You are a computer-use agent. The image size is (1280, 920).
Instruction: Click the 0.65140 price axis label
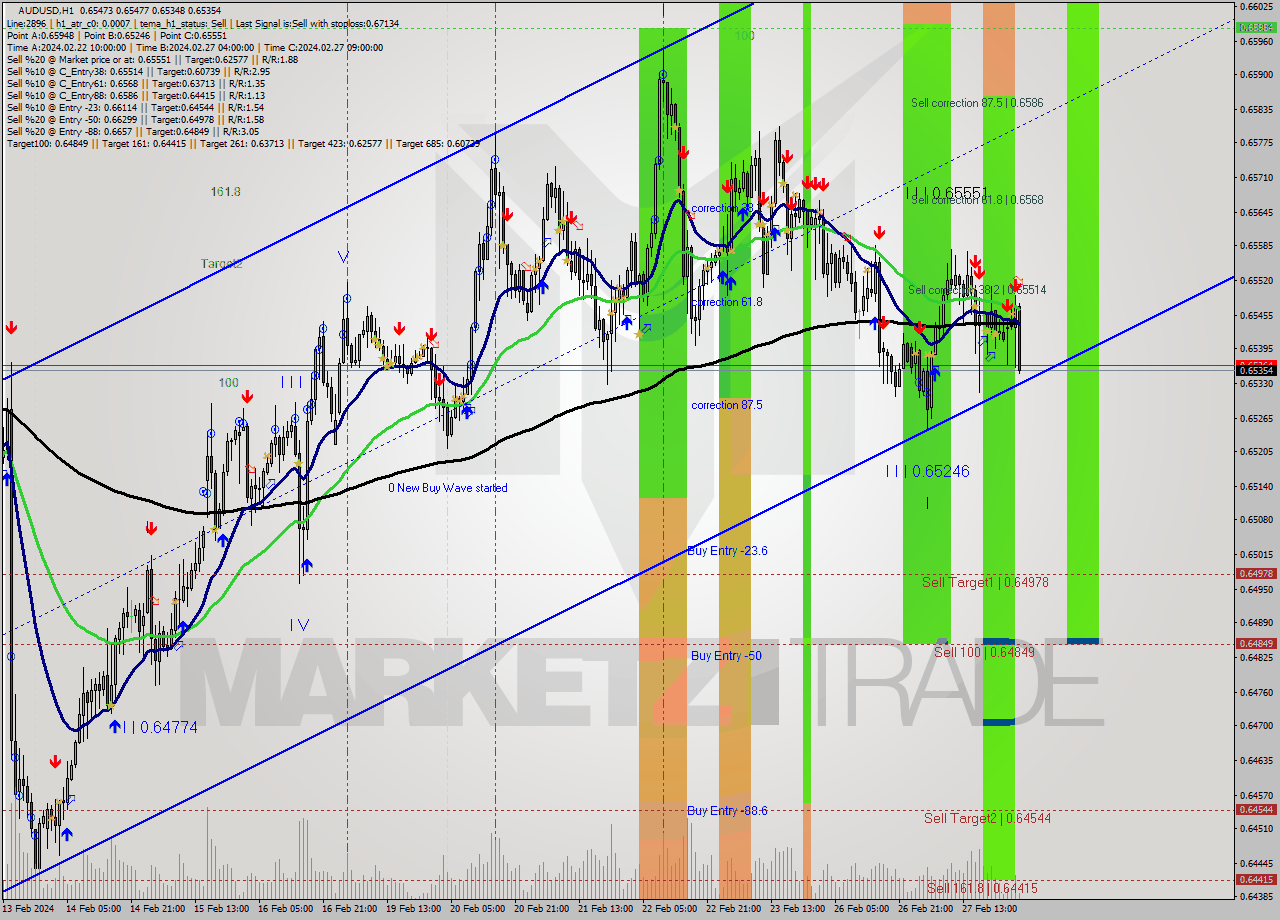(1257, 487)
